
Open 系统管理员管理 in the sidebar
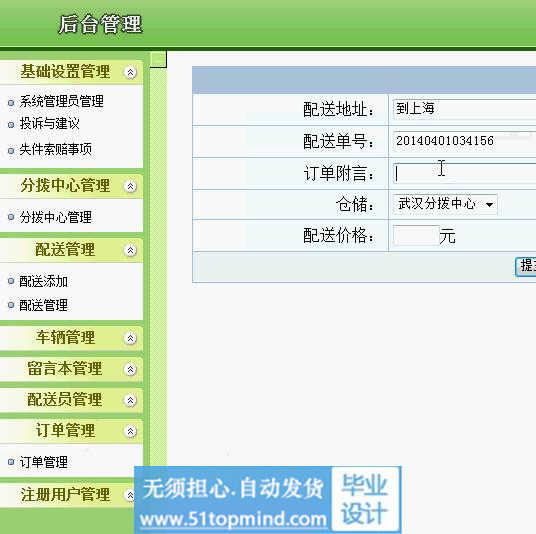click(62, 101)
